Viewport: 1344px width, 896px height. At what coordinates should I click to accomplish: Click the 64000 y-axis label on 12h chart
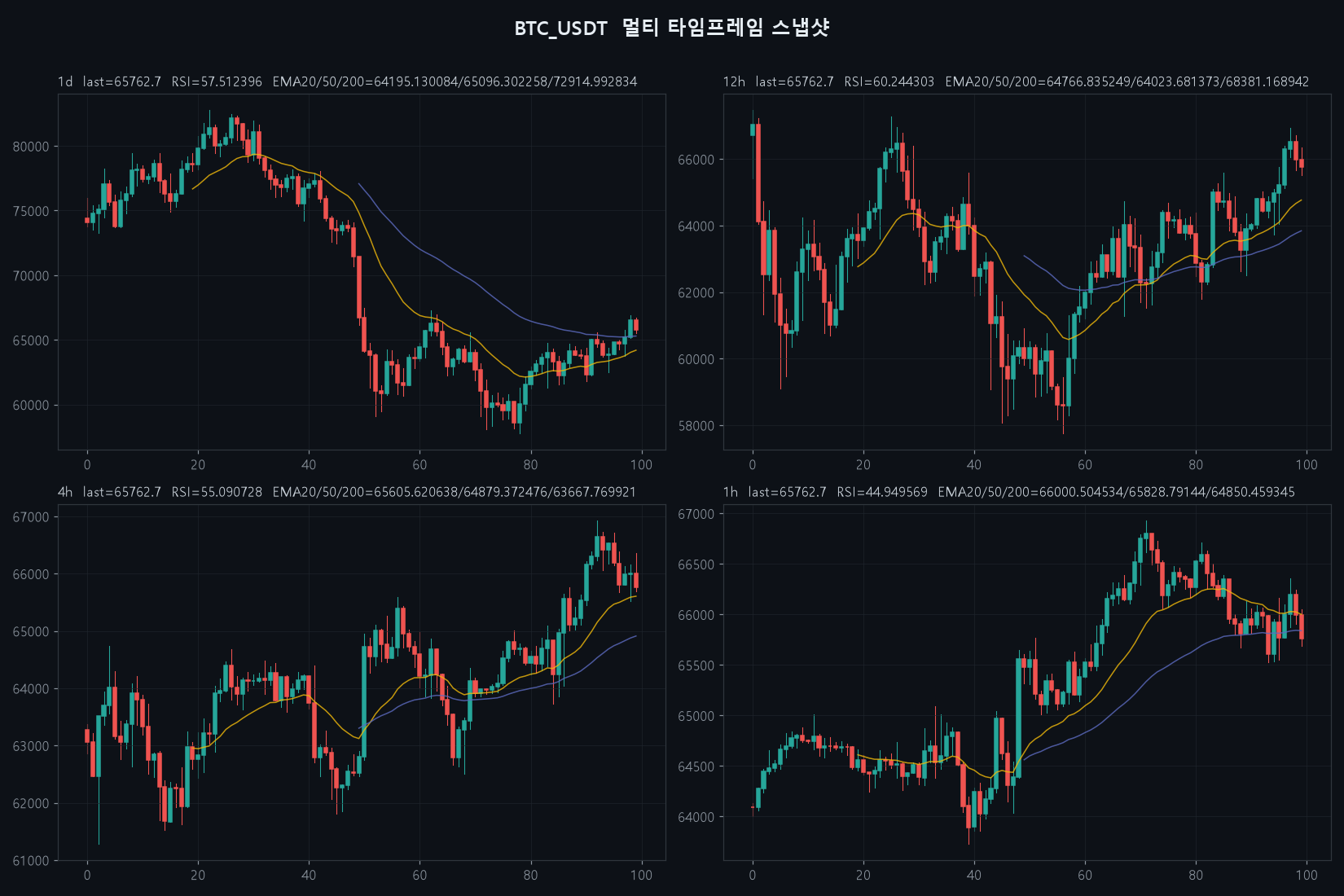[696, 226]
